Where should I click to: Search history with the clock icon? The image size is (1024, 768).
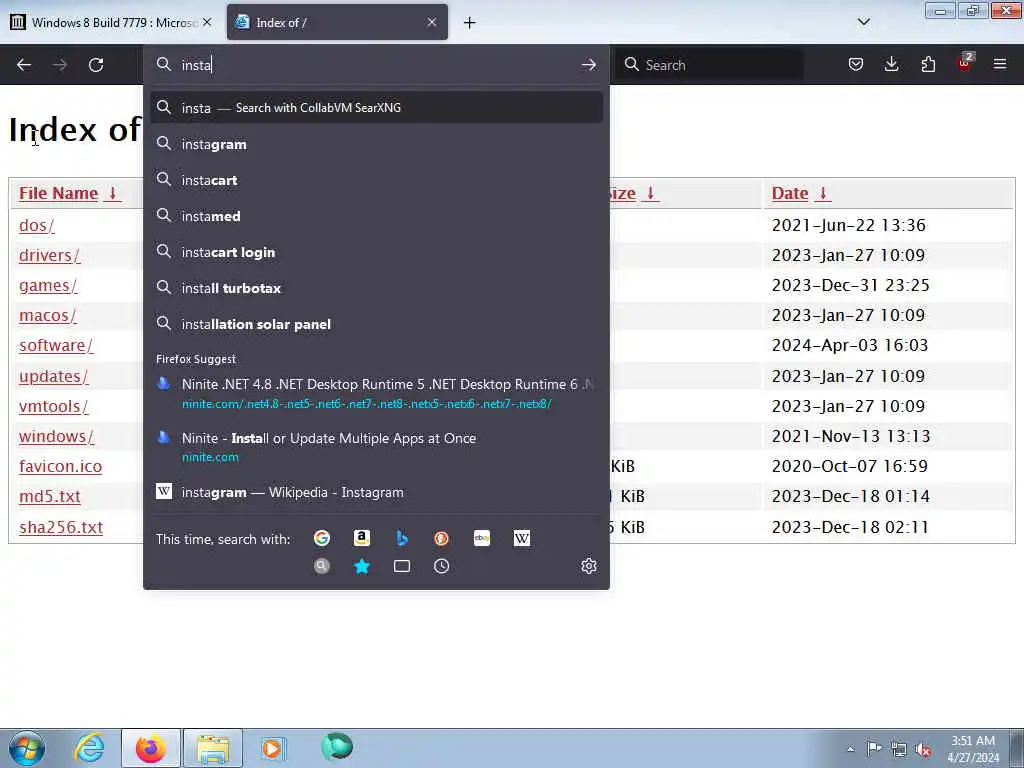[x=441, y=566]
